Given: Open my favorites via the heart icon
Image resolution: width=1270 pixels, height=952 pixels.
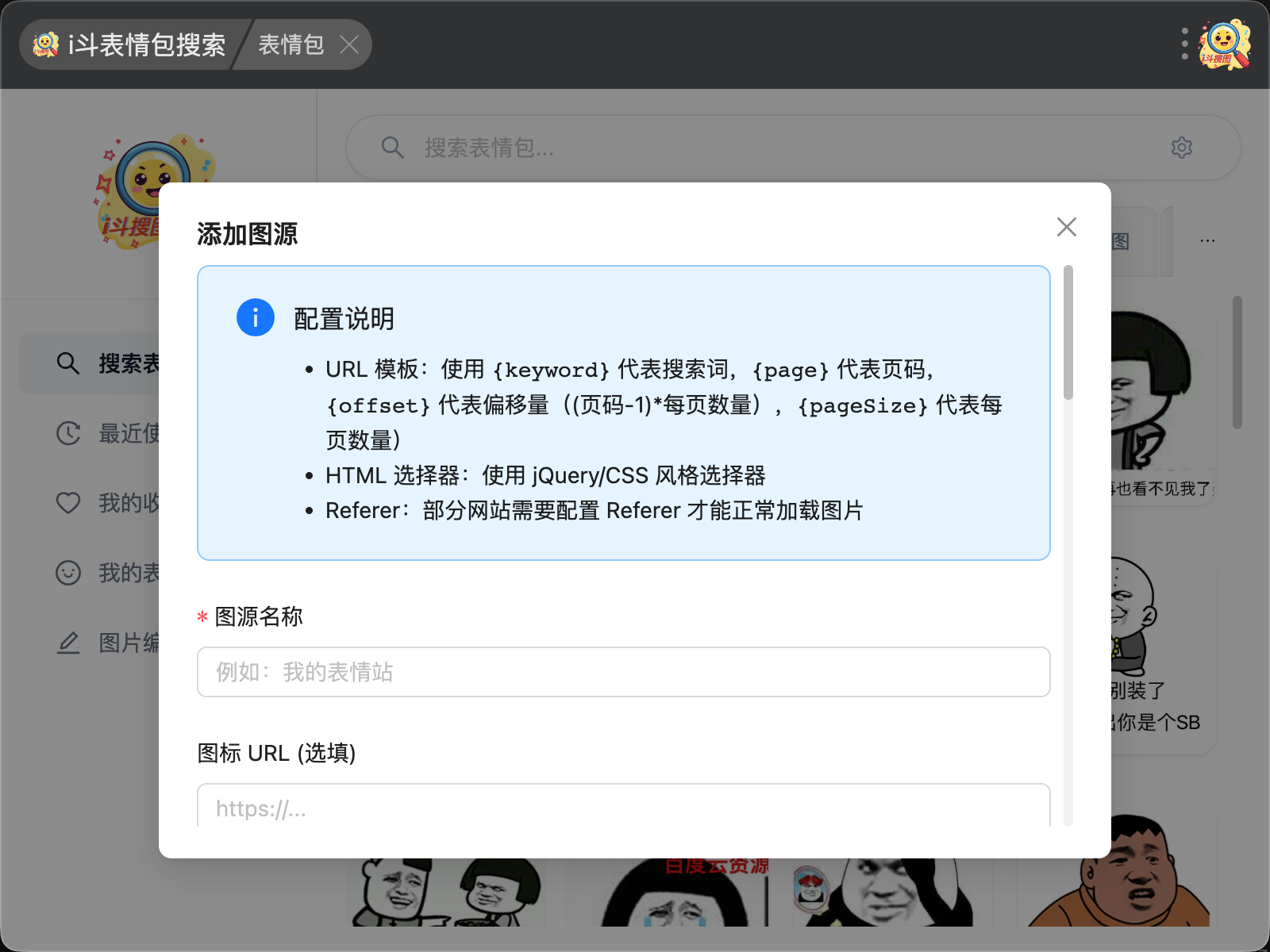Looking at the screenshot, I should point(68,503).
